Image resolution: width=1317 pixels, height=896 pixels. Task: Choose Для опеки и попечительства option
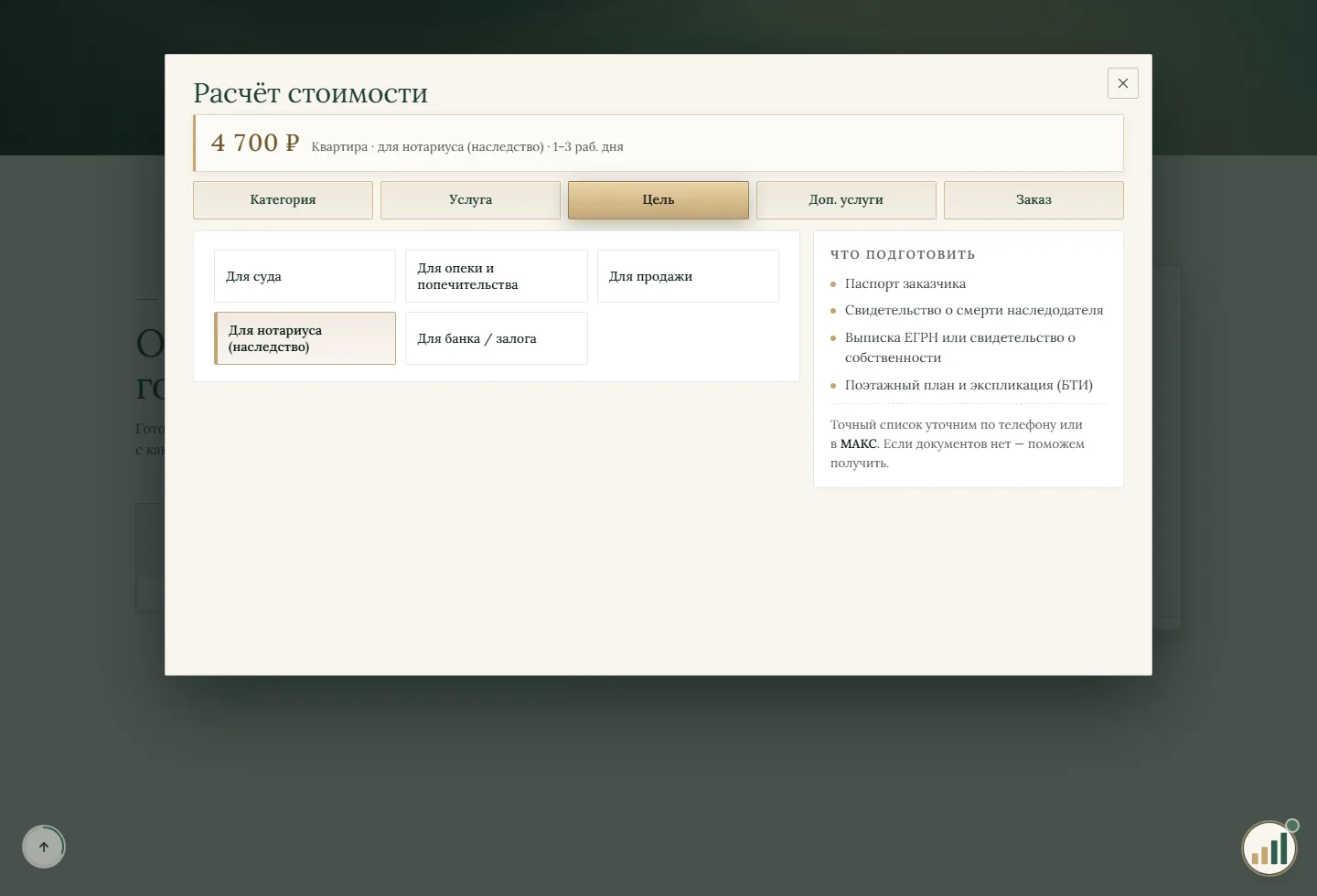click(497, 276)
